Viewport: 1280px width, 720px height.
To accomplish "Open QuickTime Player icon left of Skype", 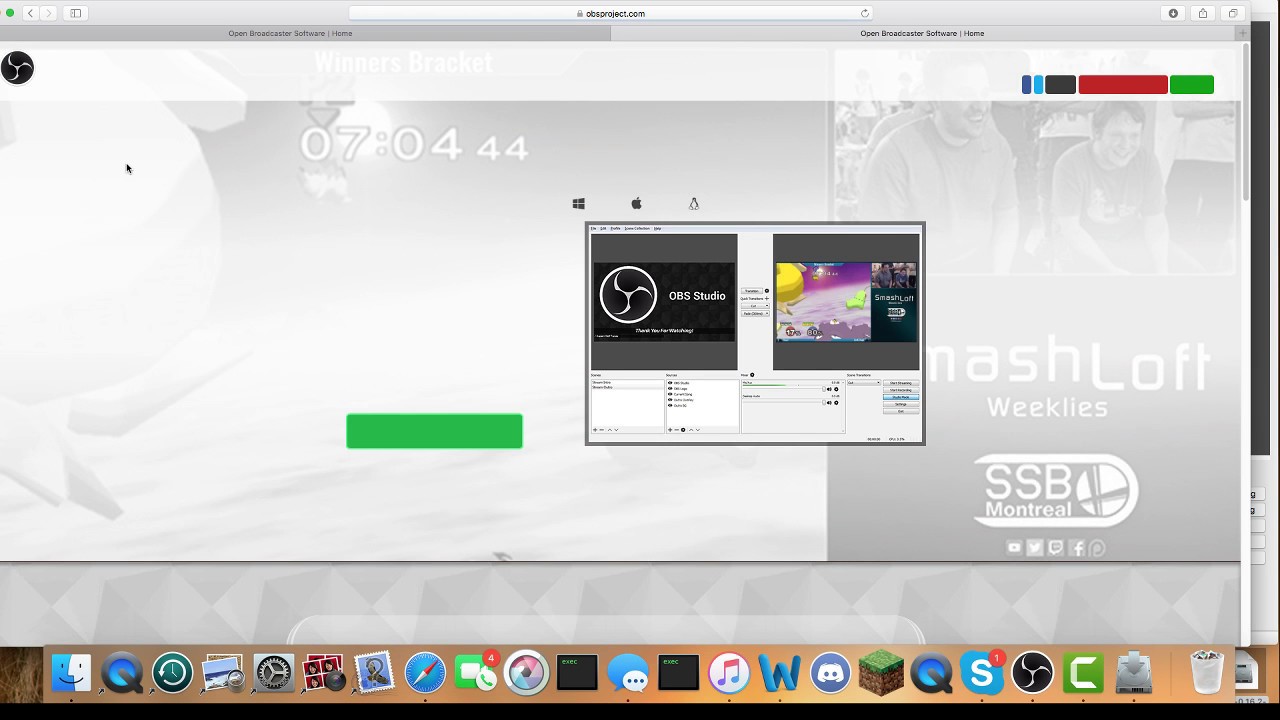I will click(x=931, y=673).
